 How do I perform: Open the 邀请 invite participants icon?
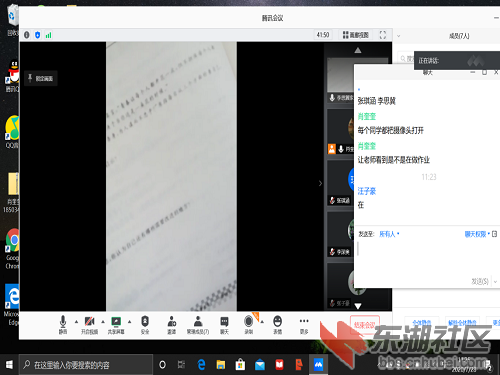click(171, 325)
